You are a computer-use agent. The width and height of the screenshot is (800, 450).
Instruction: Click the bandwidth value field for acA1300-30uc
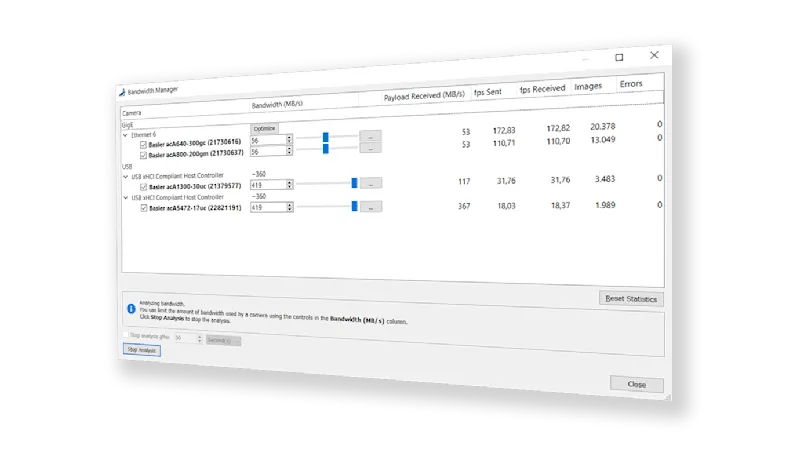tap(268, 184)
